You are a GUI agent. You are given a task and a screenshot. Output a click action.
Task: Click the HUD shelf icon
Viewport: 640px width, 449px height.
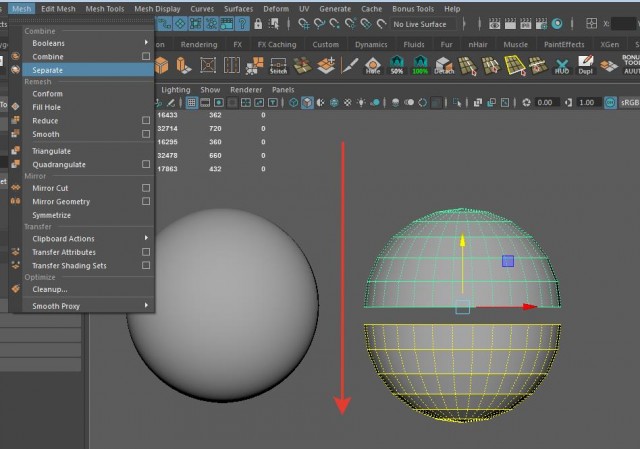(x=562, y=66)
